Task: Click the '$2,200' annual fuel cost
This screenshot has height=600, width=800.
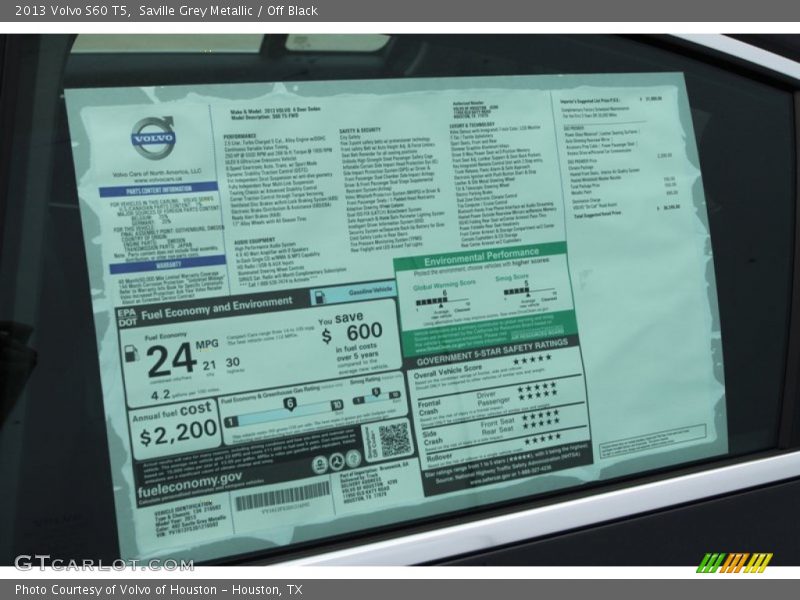Action: [x=178, y=433]
